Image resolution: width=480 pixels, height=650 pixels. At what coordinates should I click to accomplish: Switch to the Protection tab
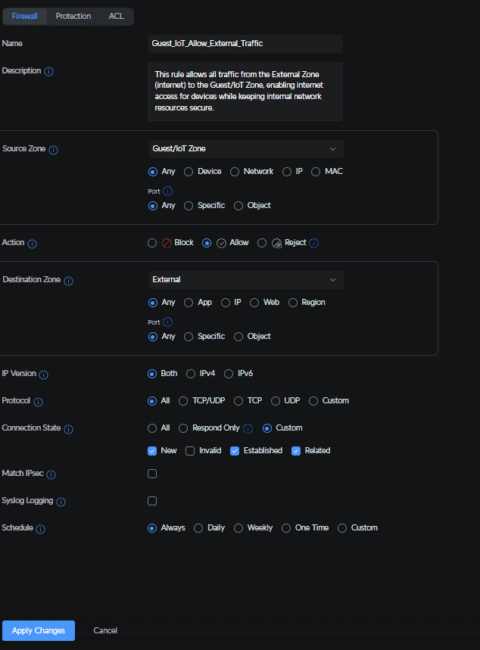73,16
